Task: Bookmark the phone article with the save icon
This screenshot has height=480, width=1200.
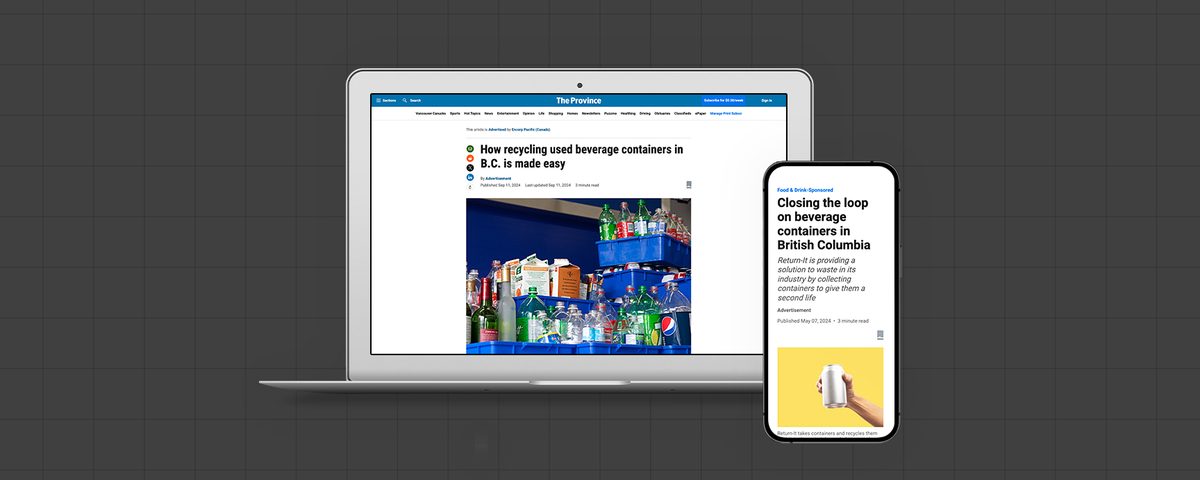Action: point(880,335)
